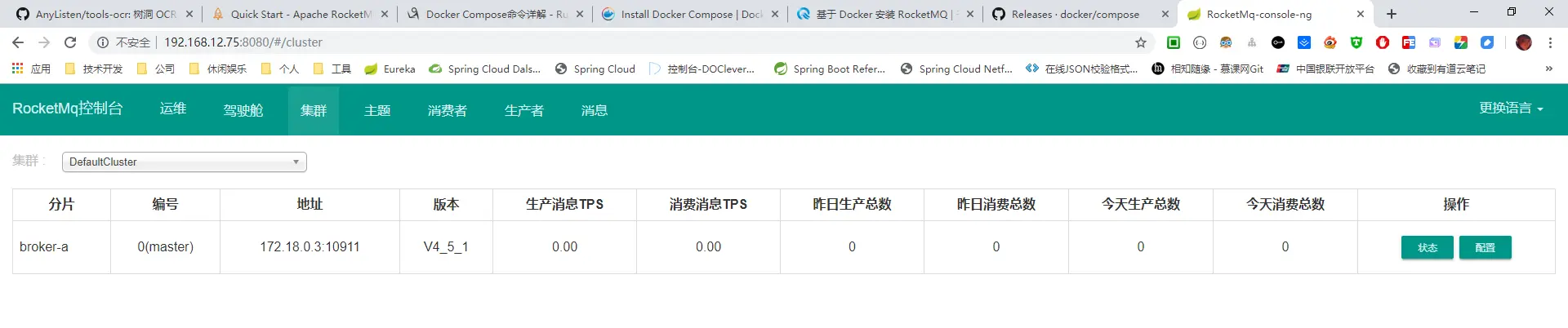The image size is (1568, 328).
Task: Open the 公司 bookmark folder
Action: point(155,69)
